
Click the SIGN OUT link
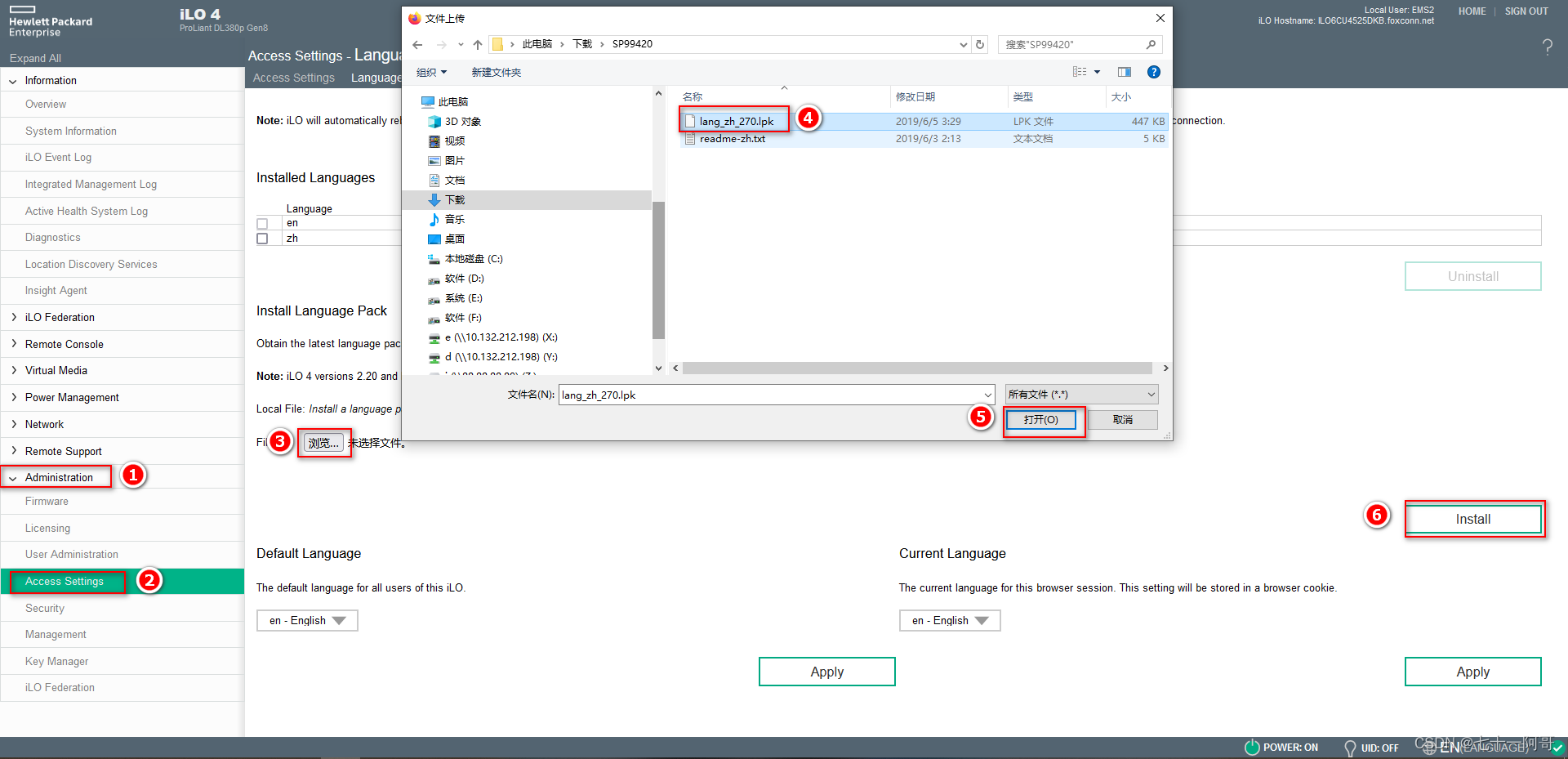click(1526, 11)
